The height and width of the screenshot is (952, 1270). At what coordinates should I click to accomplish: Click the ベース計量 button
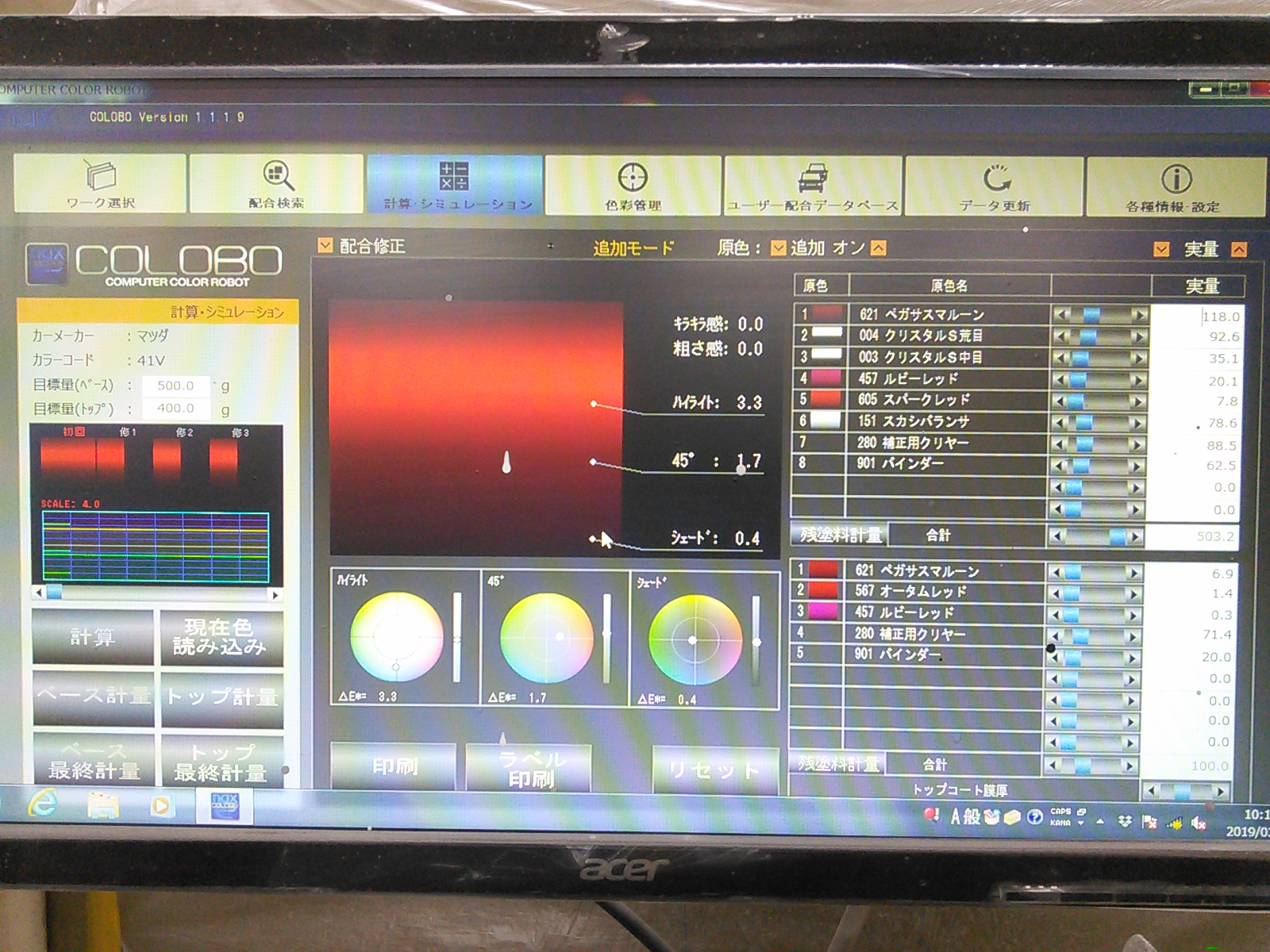(93, 697)
